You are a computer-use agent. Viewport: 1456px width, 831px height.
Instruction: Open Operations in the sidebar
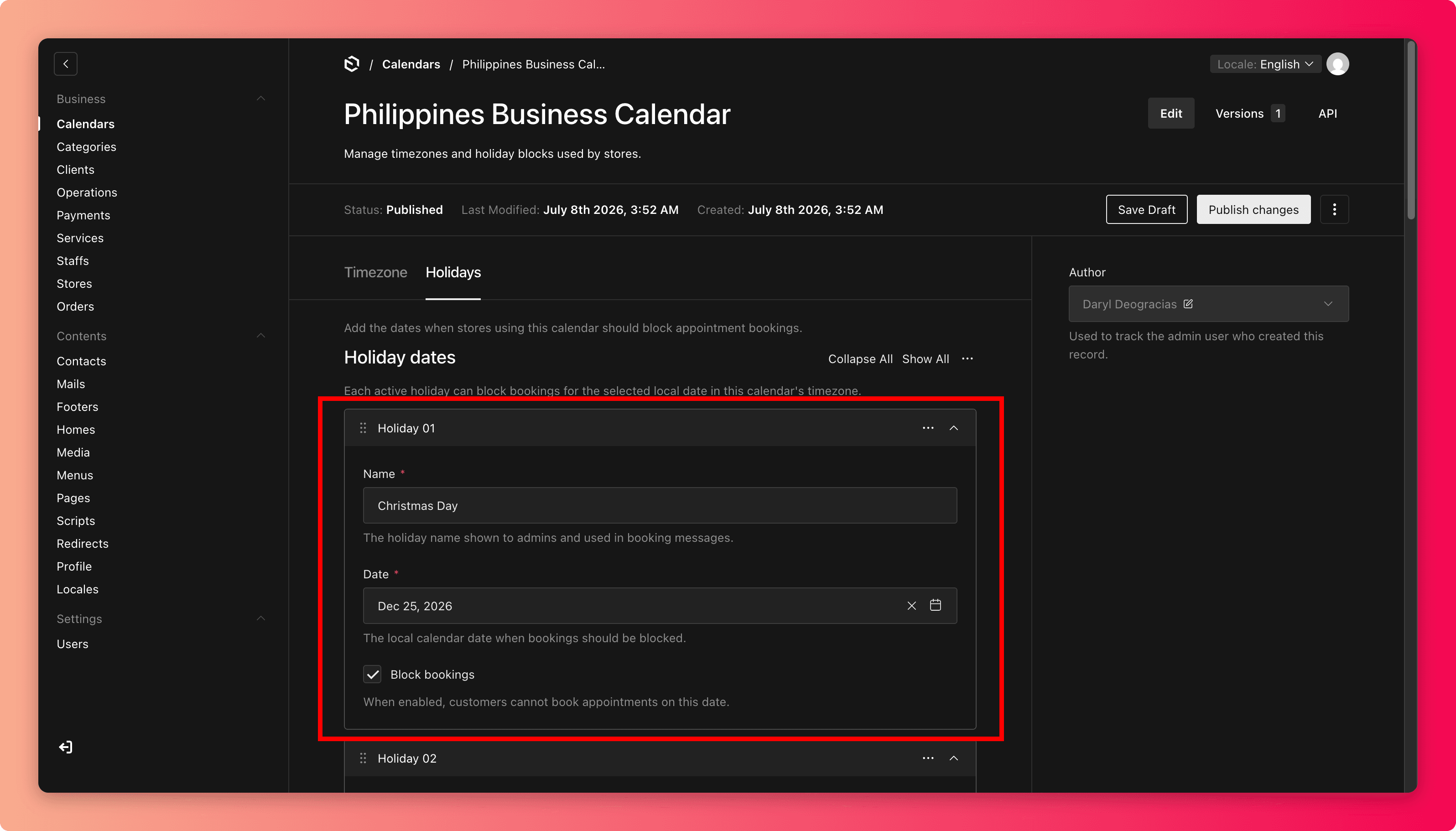pyautogui.click(x=87, y=192)
